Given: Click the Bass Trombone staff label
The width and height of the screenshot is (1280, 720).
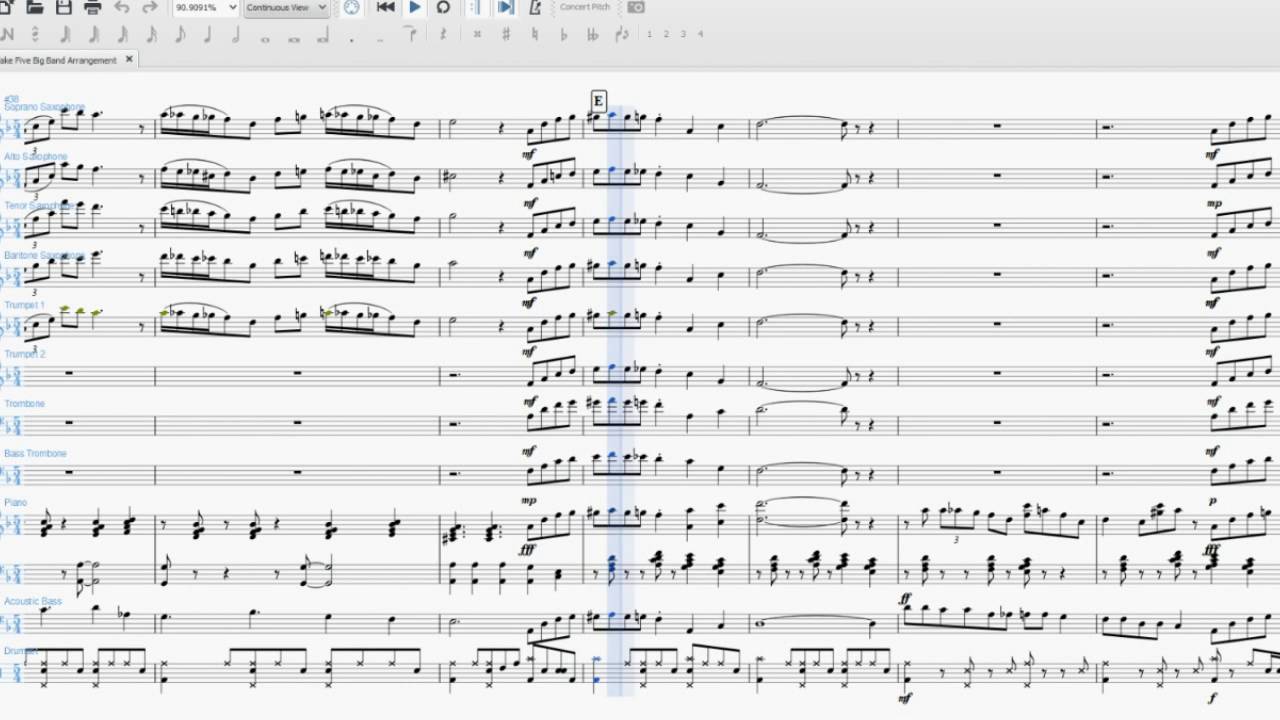Looking at the screenshot, I should tap(34, 453).
